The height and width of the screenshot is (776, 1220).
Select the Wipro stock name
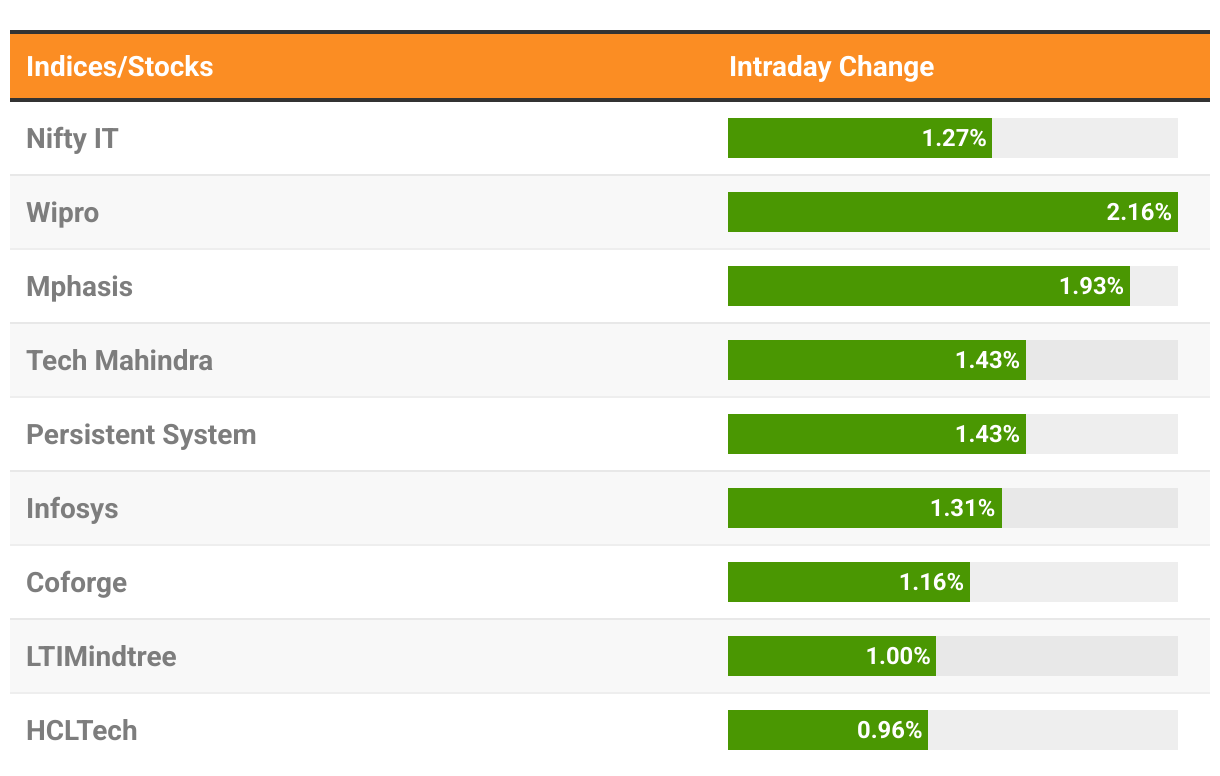pyautogui.click(x=63, y=212)
